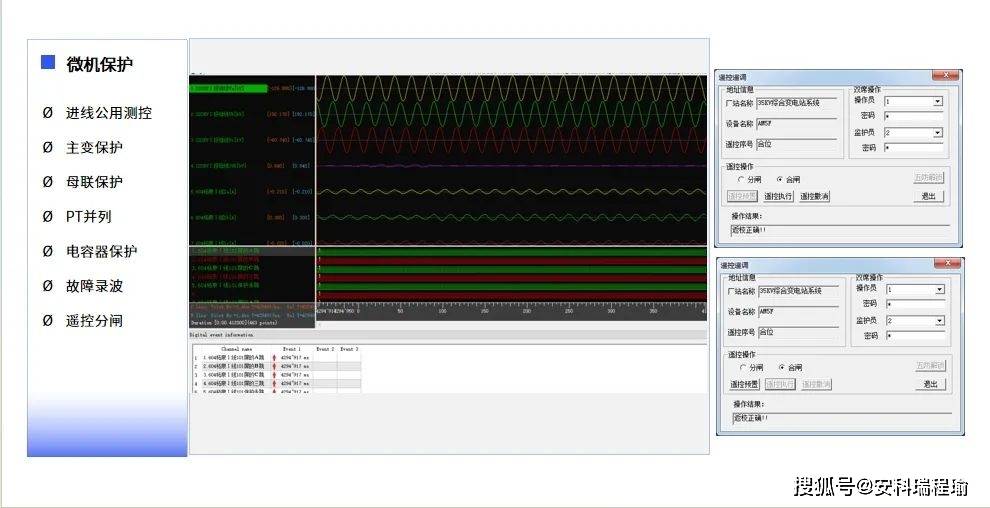The width and height of the screenshot is (990, 508).
Task: Close the lower 遥控遥调 dialog
Action: [x=948, y=263]
